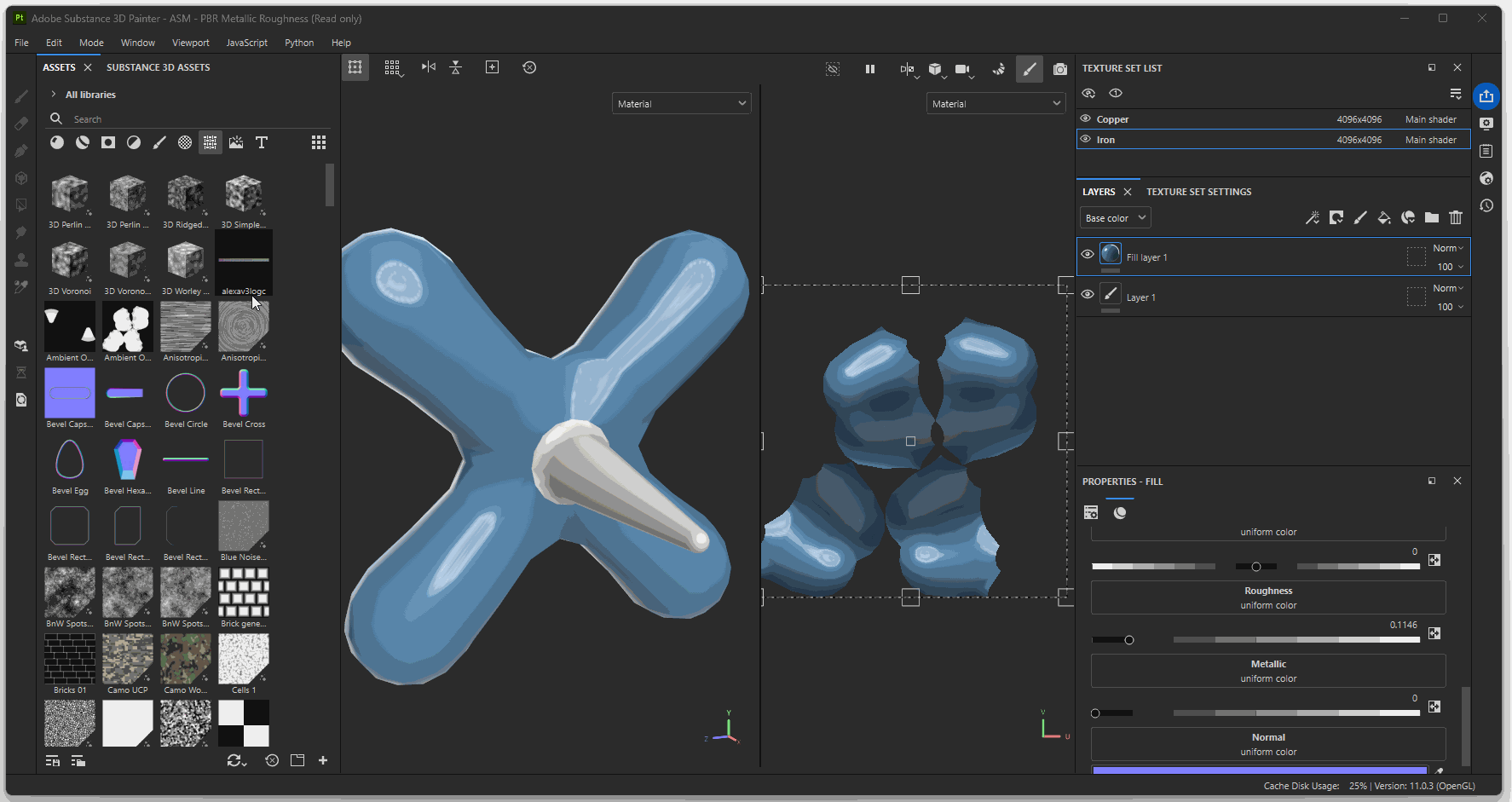Open the left viewport Material dropdown
Image resolution: width=1512 pixels, height=802 pixels.
pyautogui.click(x=681, y=104)
